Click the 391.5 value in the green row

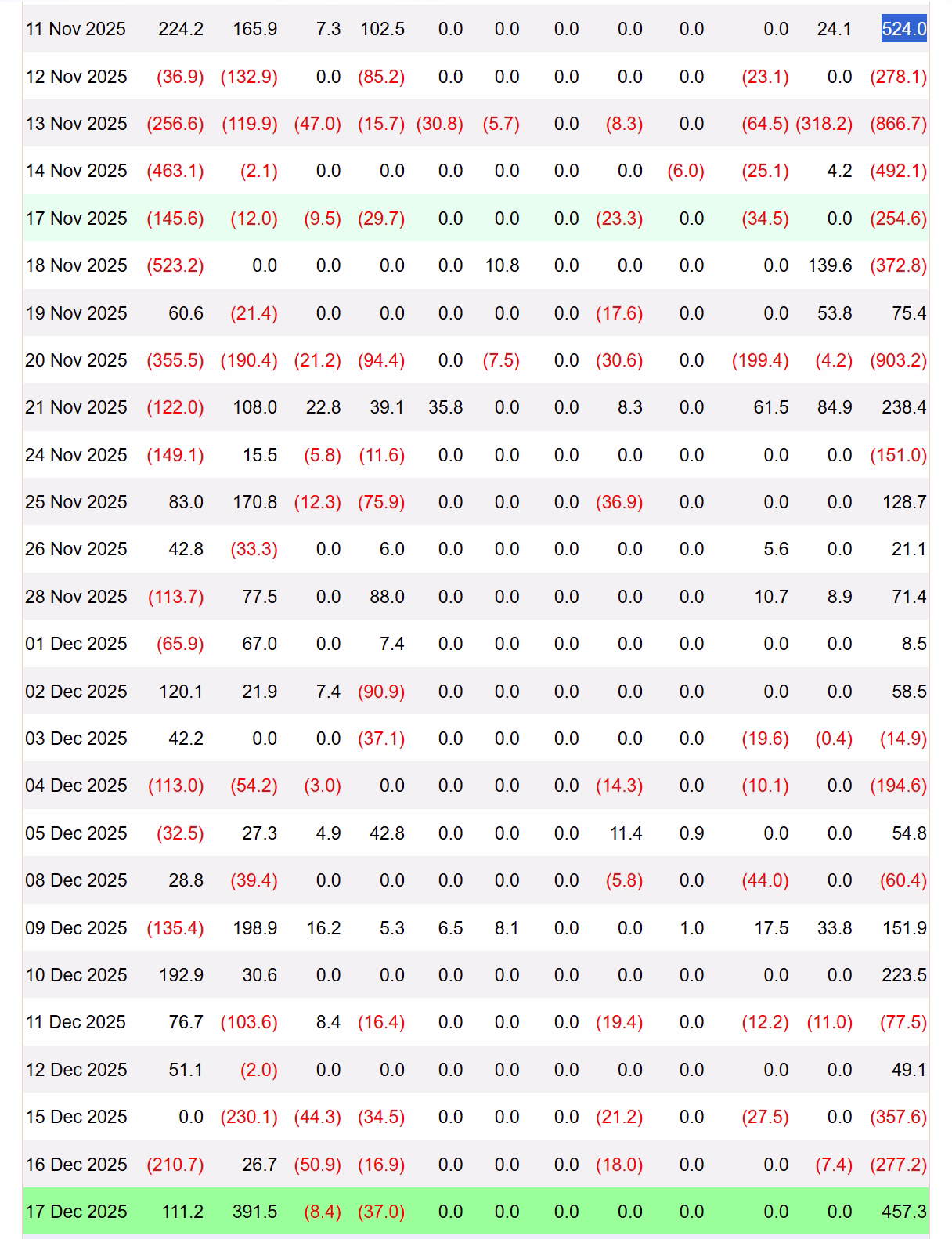coord(254,1212)
